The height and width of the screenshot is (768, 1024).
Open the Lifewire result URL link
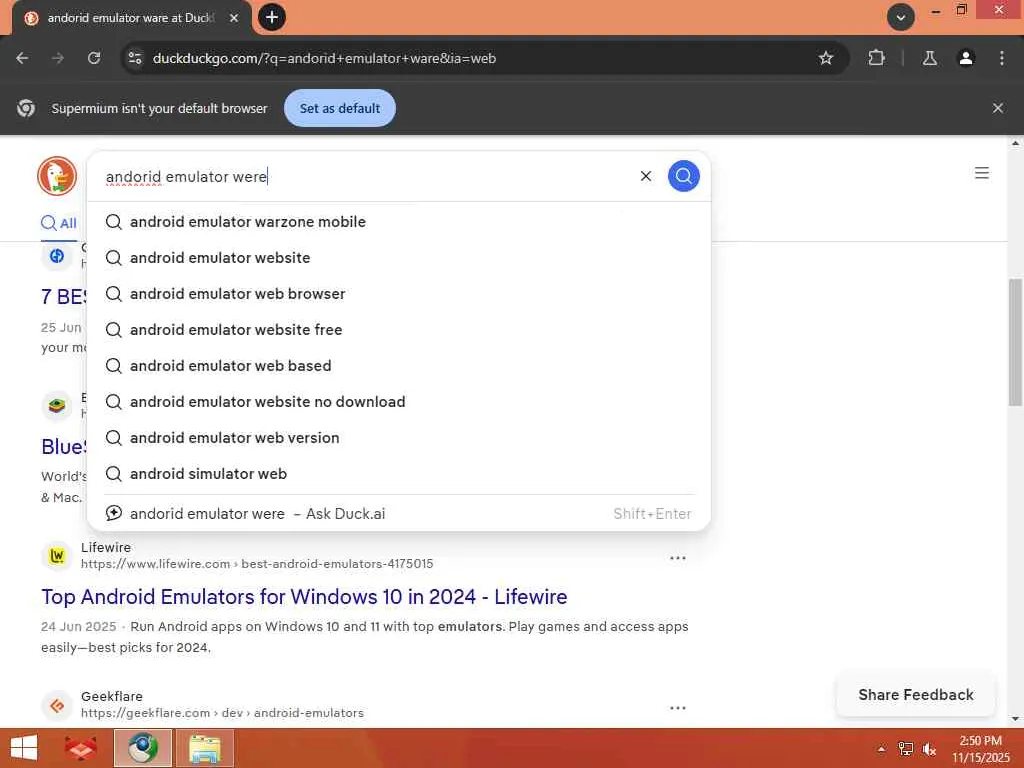(257, 564)
